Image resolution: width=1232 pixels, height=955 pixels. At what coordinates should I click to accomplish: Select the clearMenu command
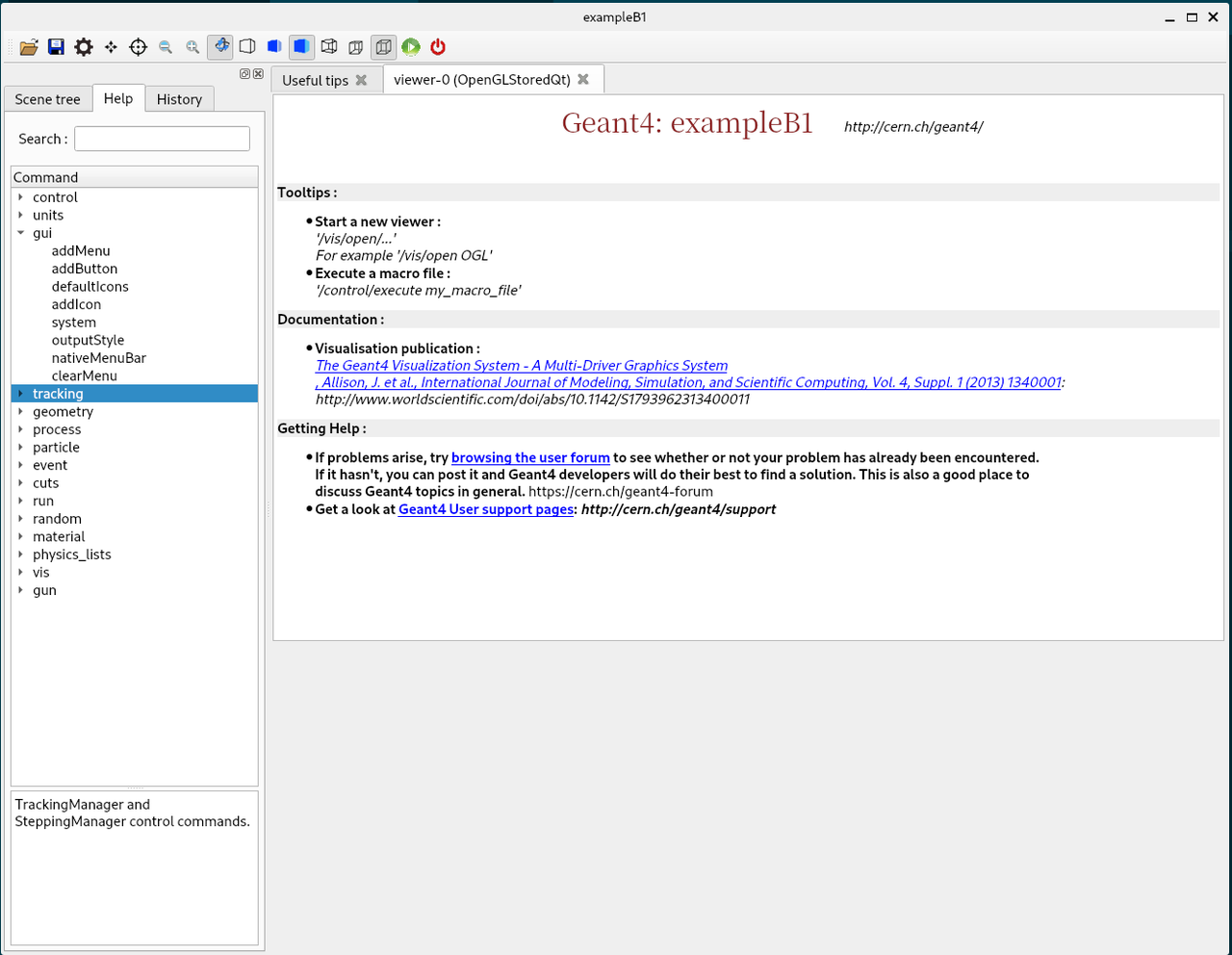point(85,375)
